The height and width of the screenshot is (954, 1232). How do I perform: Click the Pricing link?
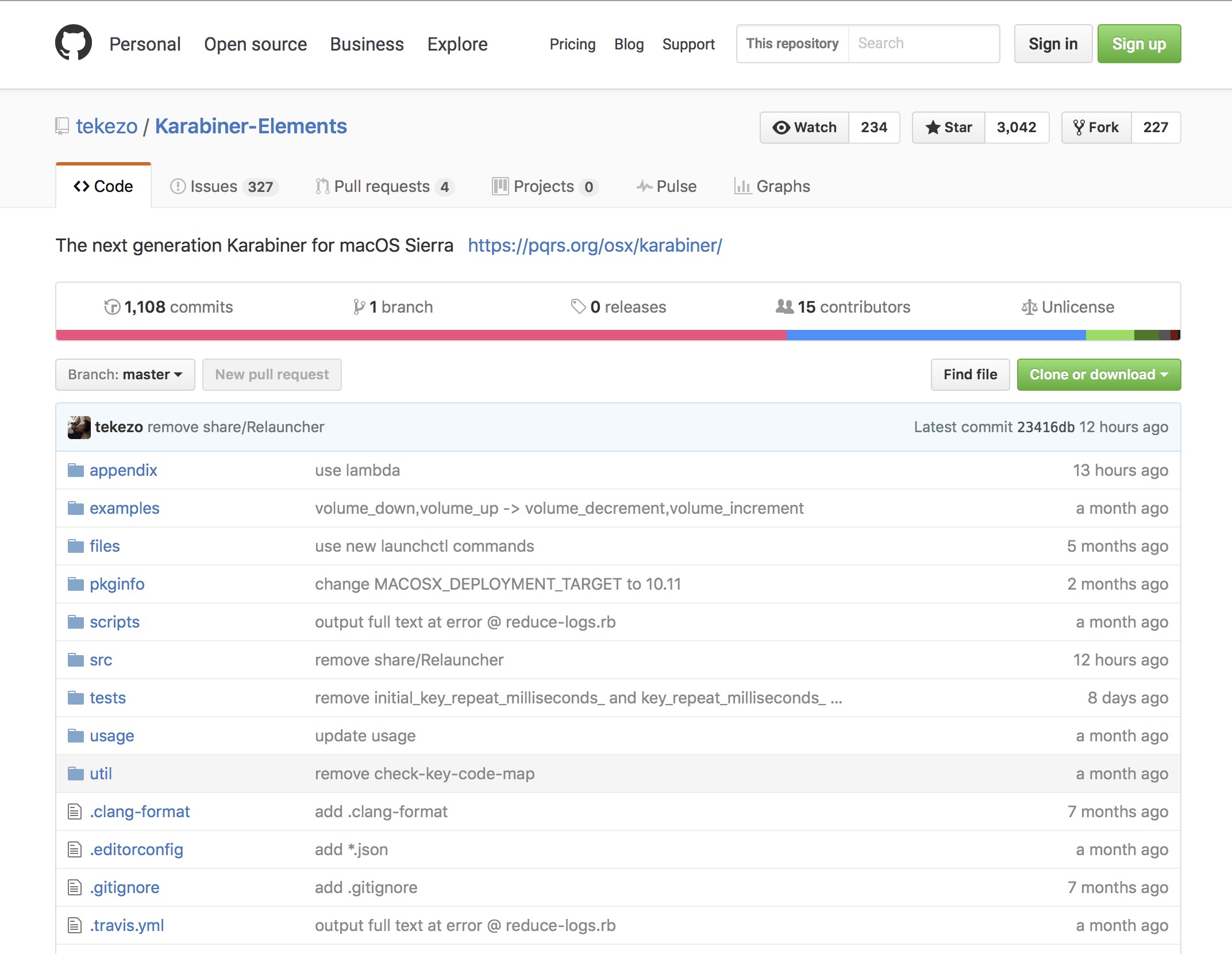click(572, 44)
